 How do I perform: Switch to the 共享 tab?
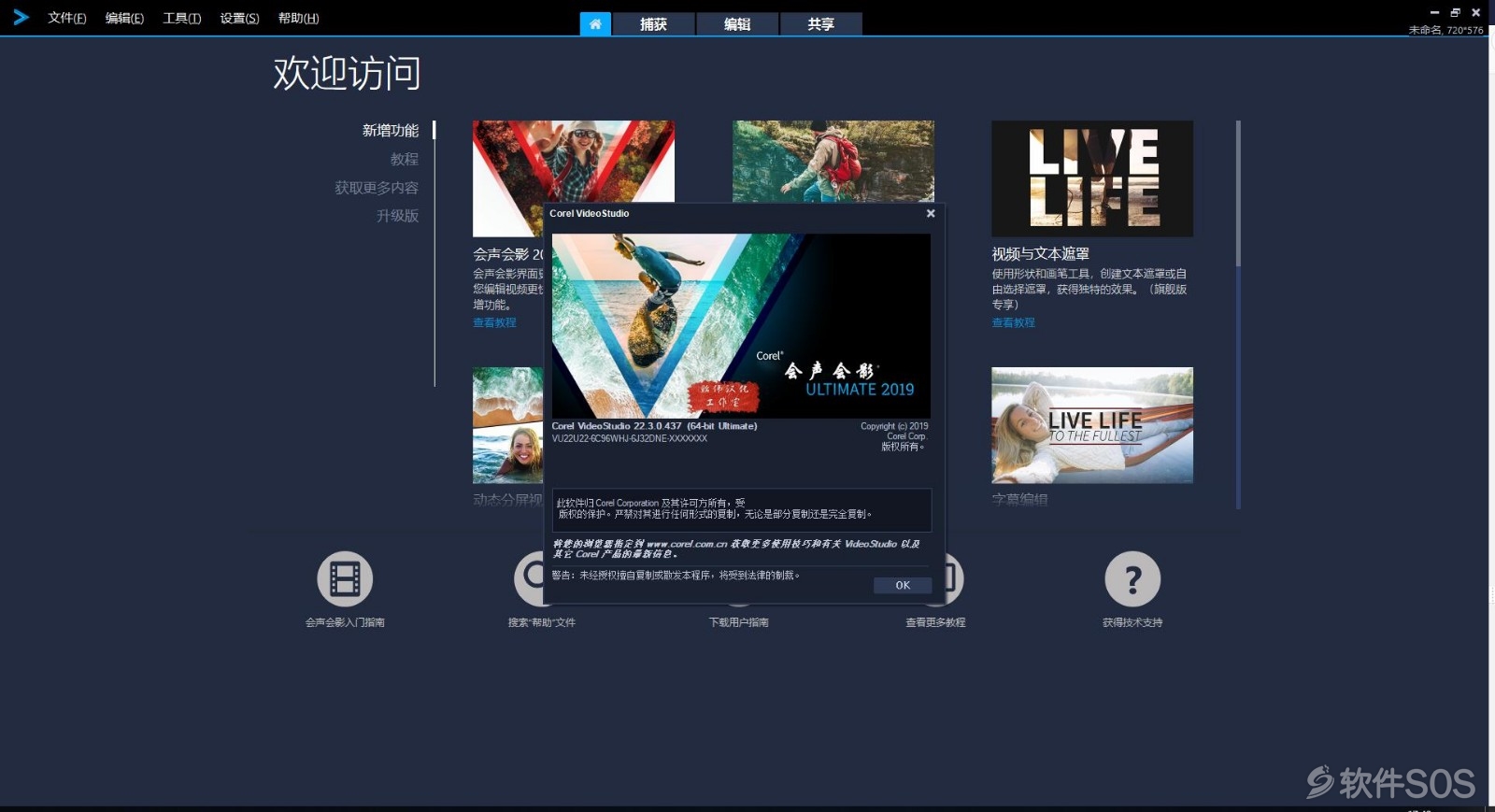click(821, 23)
